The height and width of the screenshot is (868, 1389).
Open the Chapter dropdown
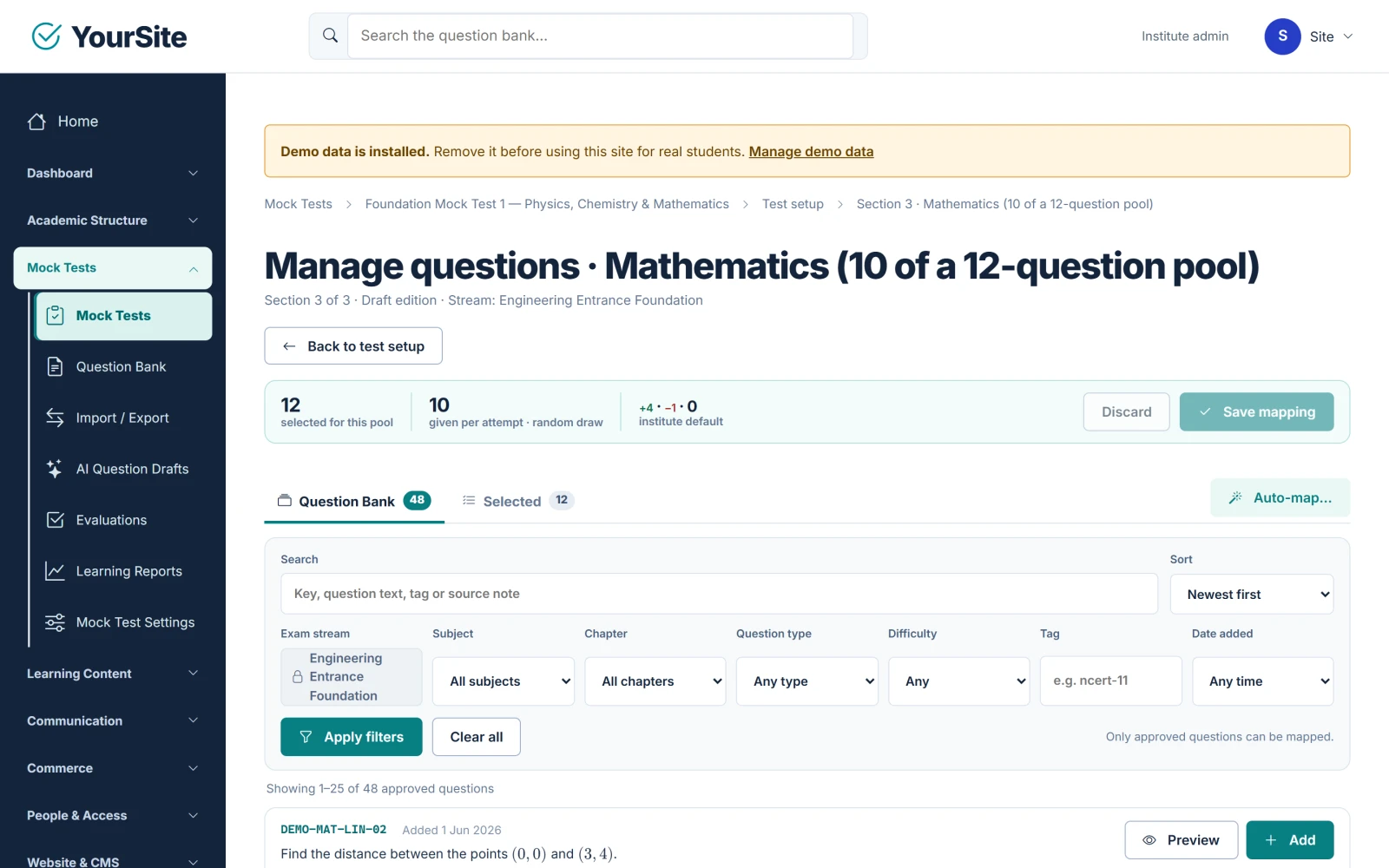click(655, 681)
